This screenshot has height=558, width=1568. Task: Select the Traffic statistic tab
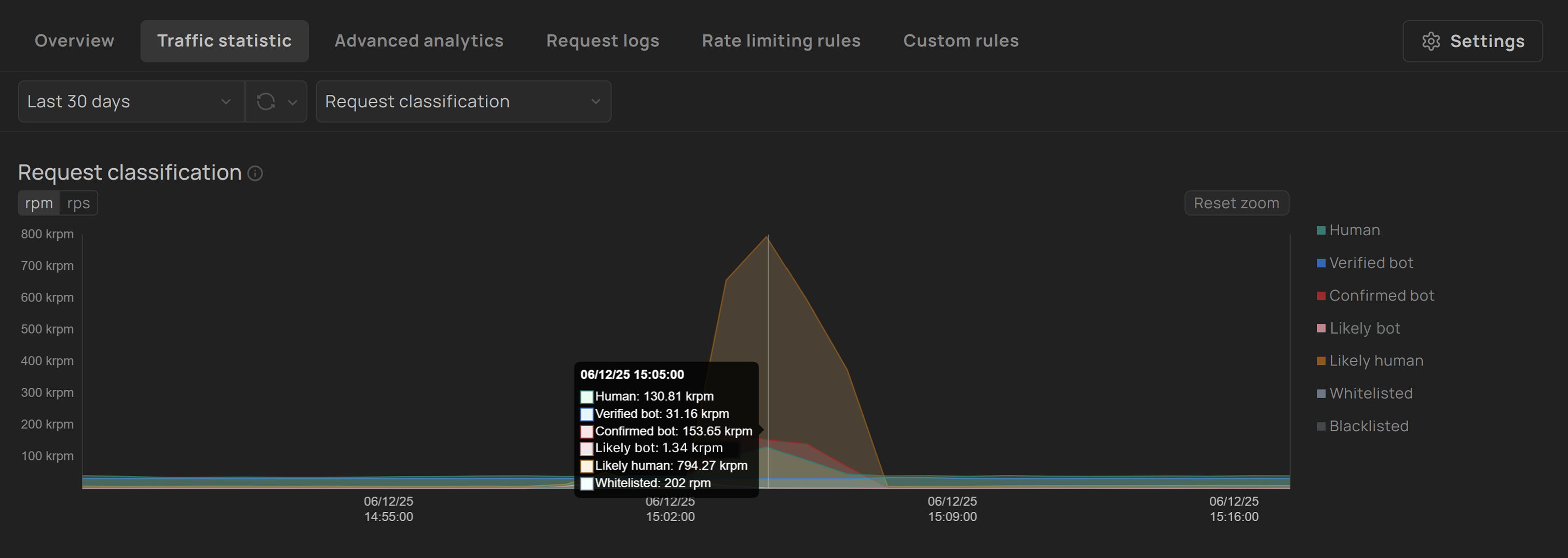pos(225,41)
